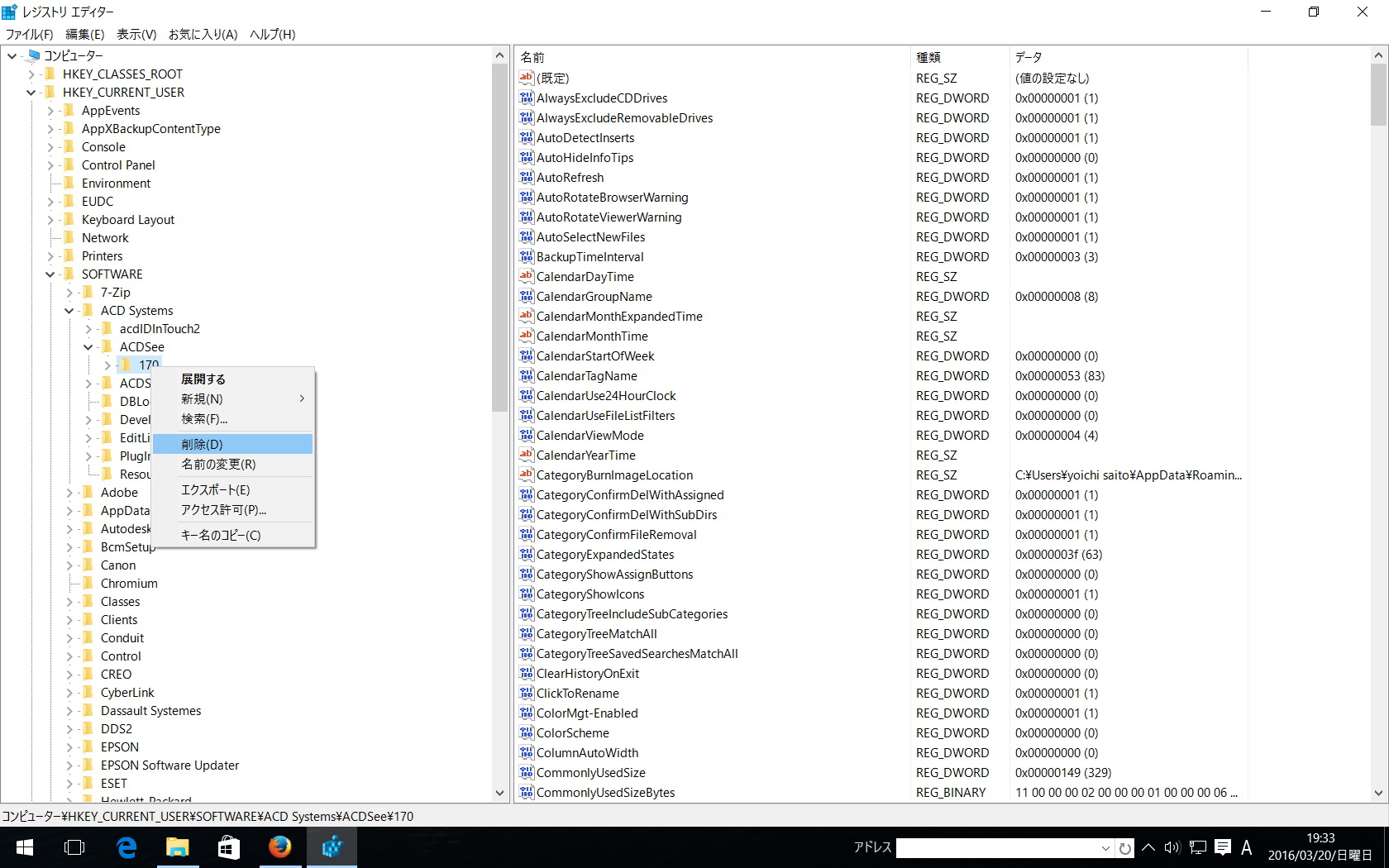This screenshot has height=868, width=1389.
Task: Click the CalendarDayTime string value icon
Action: pos(526,276)
